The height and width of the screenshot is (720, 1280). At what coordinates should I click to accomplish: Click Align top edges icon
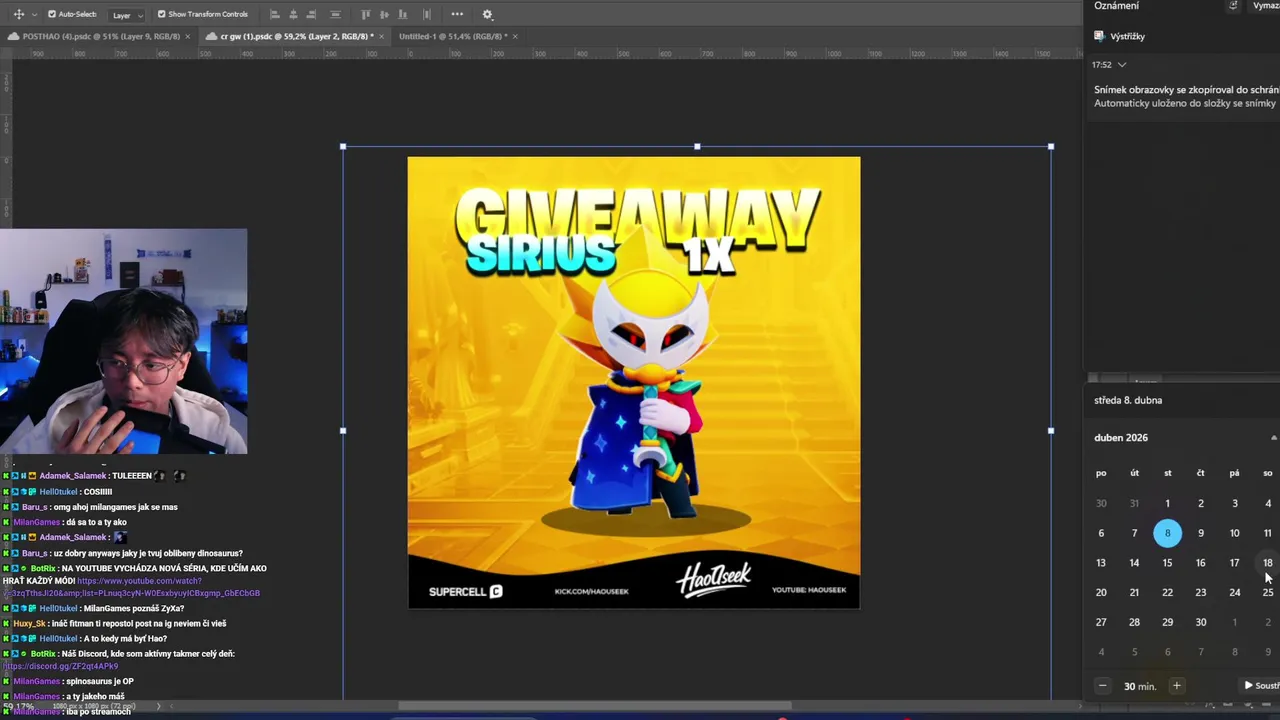coord(365,14)
